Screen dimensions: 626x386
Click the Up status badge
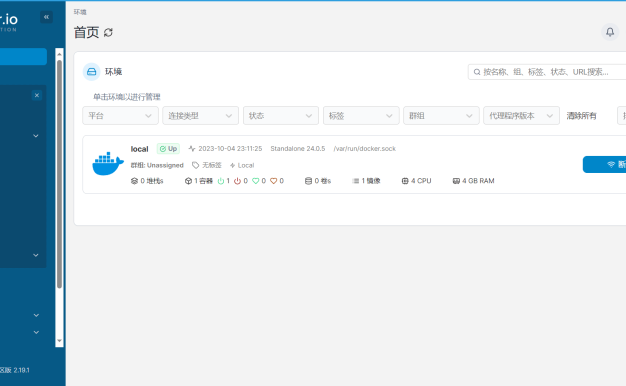[x=168, y=148]
